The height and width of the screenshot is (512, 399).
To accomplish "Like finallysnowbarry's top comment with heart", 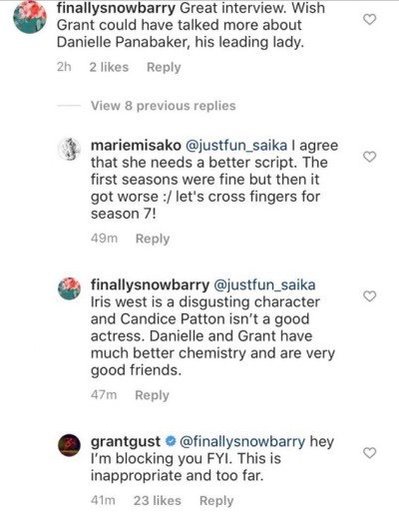I will [369, 20].
